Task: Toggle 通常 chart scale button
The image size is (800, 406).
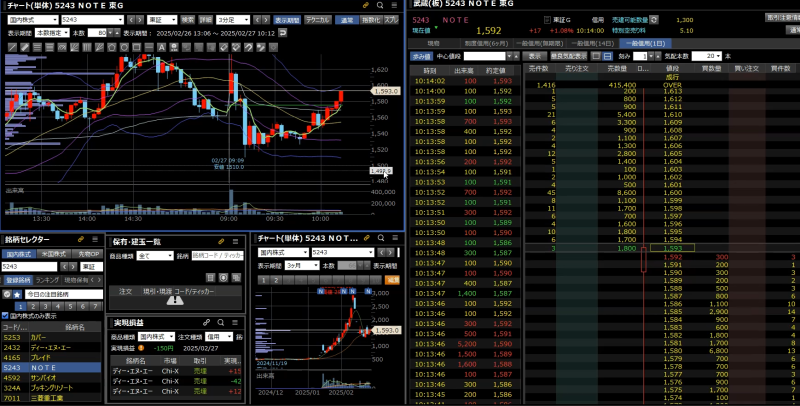Action: click(347, 20)
